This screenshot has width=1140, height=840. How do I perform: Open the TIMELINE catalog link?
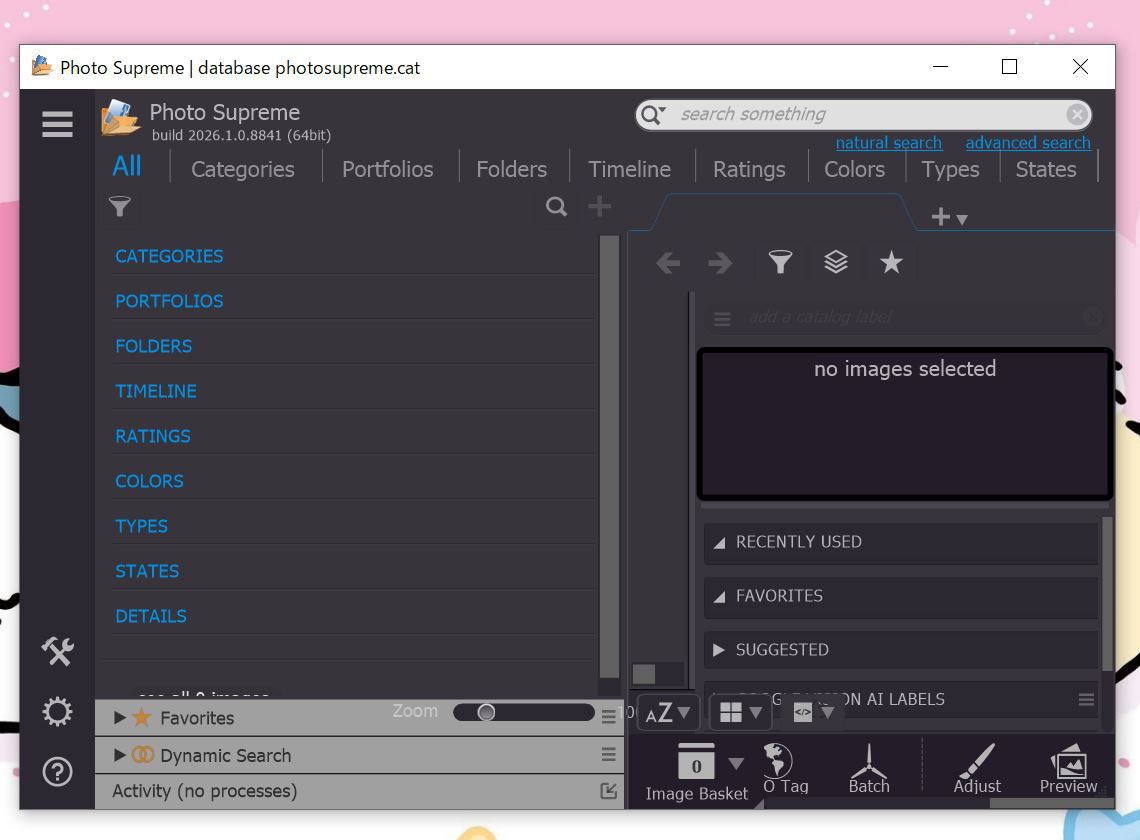[156, 392]
